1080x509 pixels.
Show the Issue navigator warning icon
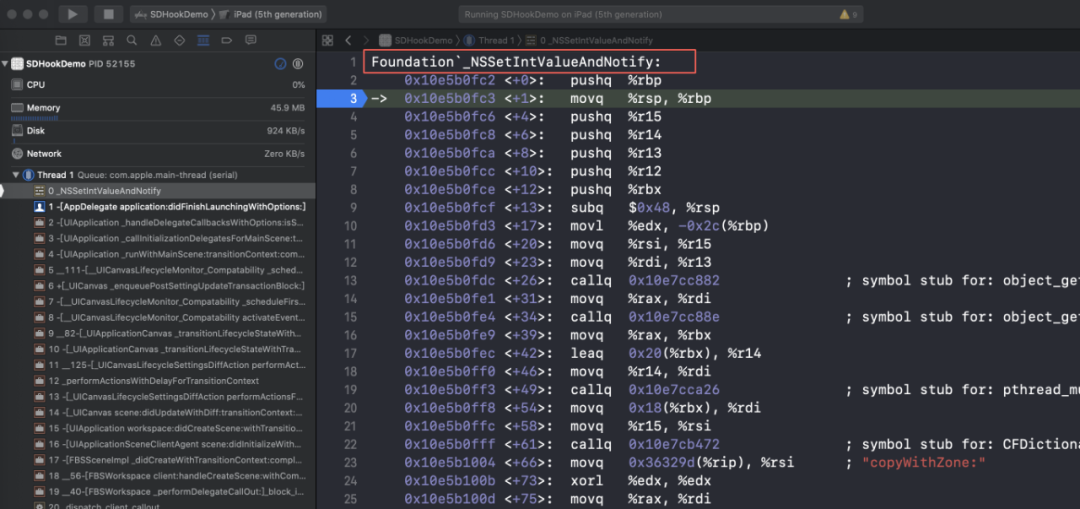click(156, 41)
